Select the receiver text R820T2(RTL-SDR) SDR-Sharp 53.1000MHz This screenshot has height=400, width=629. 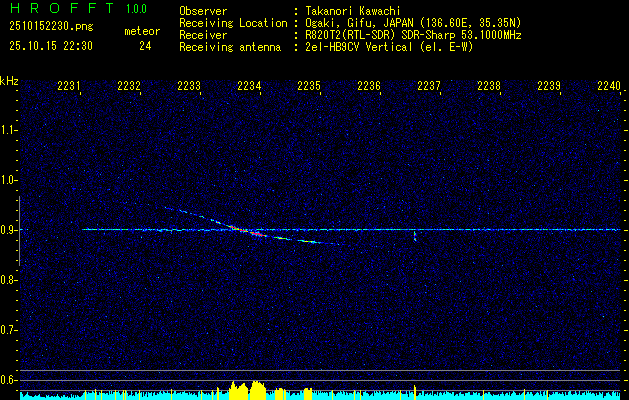pyautogui.click(x=413, y=35)
